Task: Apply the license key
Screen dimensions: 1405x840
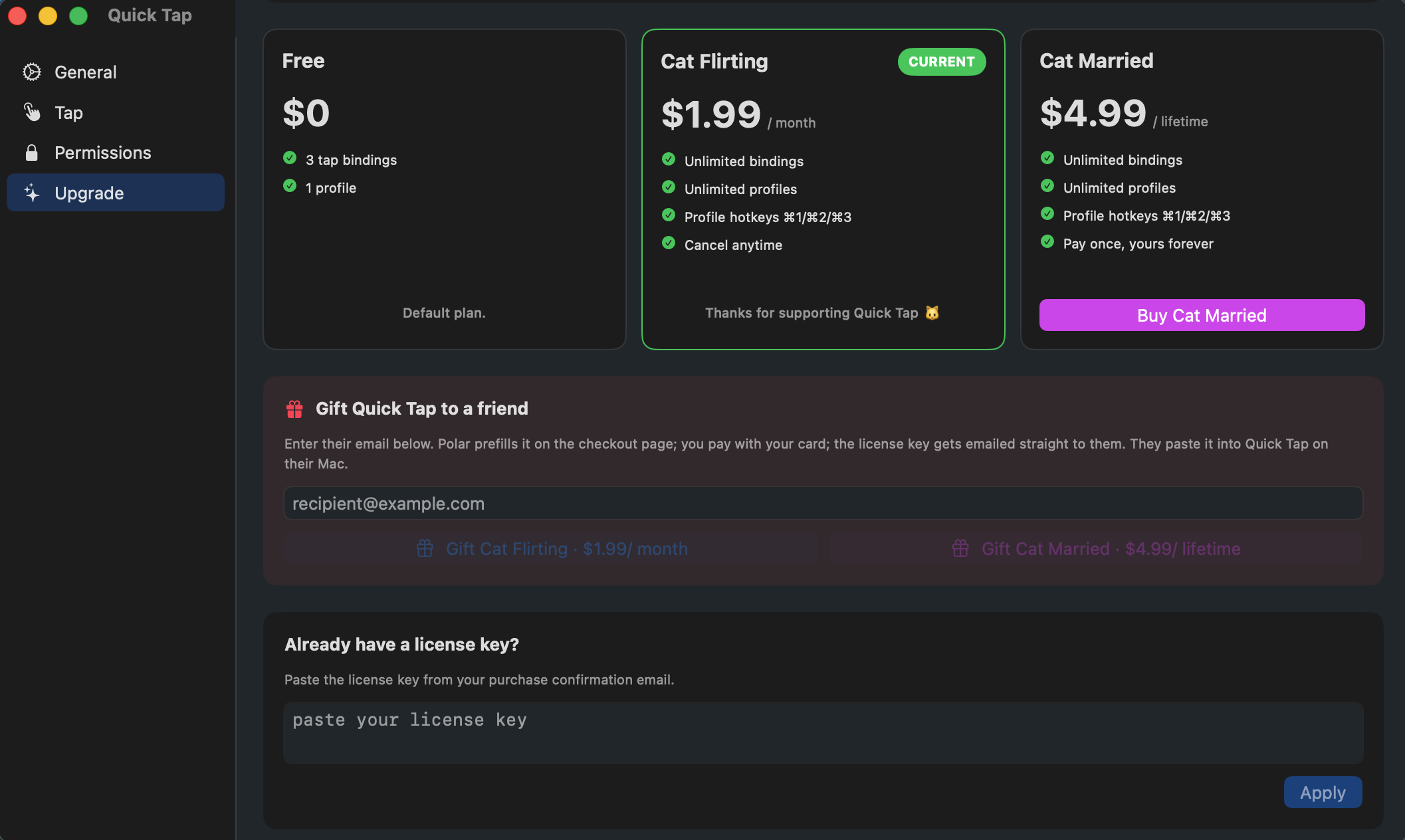Action: 1323,792
